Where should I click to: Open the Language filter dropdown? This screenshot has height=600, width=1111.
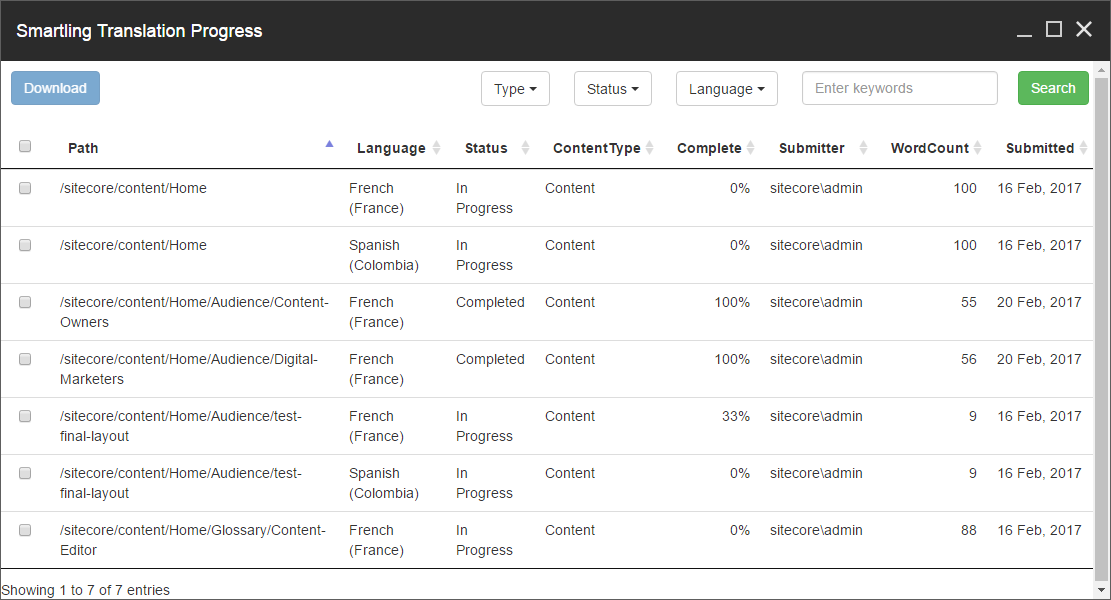tap(726, 89)
